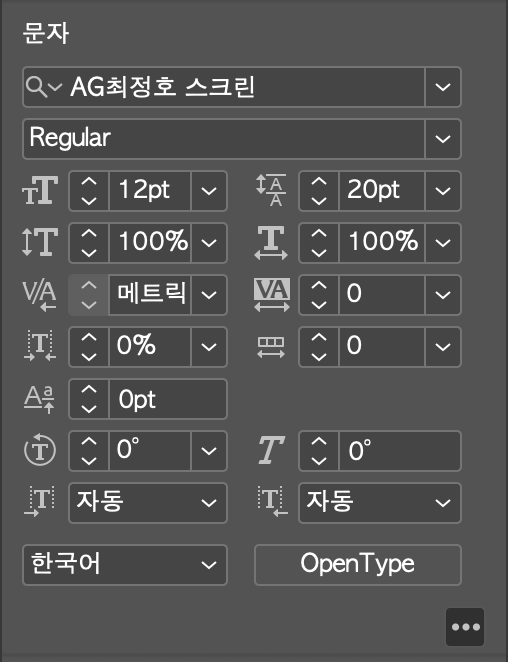
Task: Click the italic skew angle icon
Action: click(x=271, y=450)
